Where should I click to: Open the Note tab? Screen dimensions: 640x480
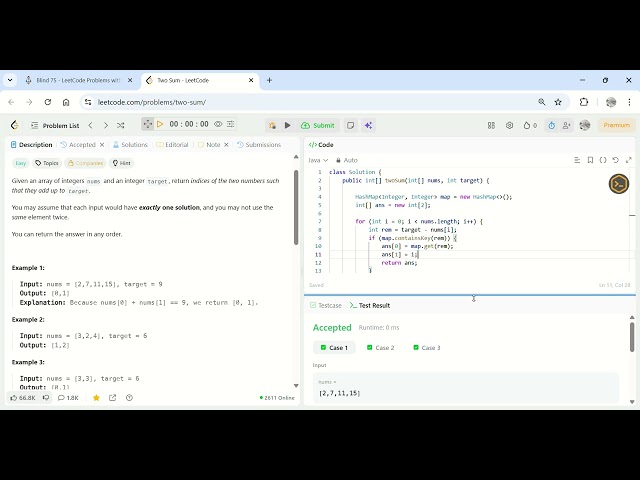pos(209,145)
